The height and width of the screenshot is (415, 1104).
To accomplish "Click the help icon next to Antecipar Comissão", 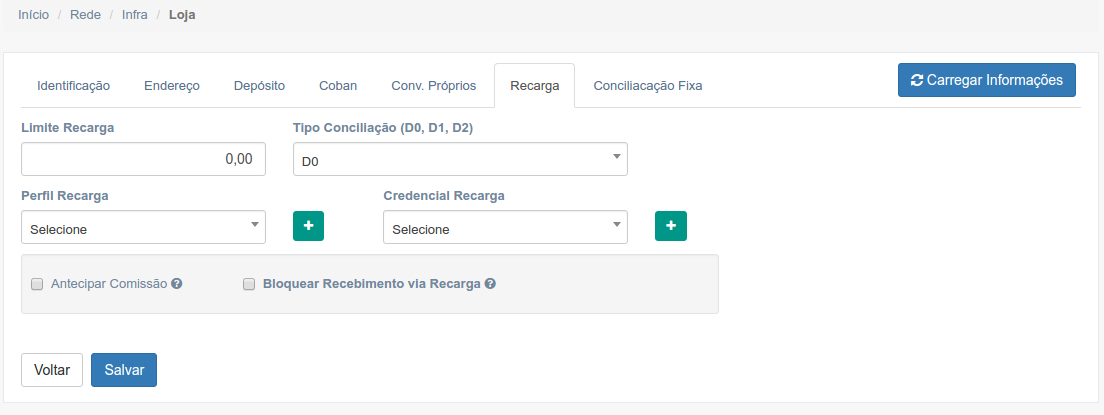I will (x=177, y=284).
